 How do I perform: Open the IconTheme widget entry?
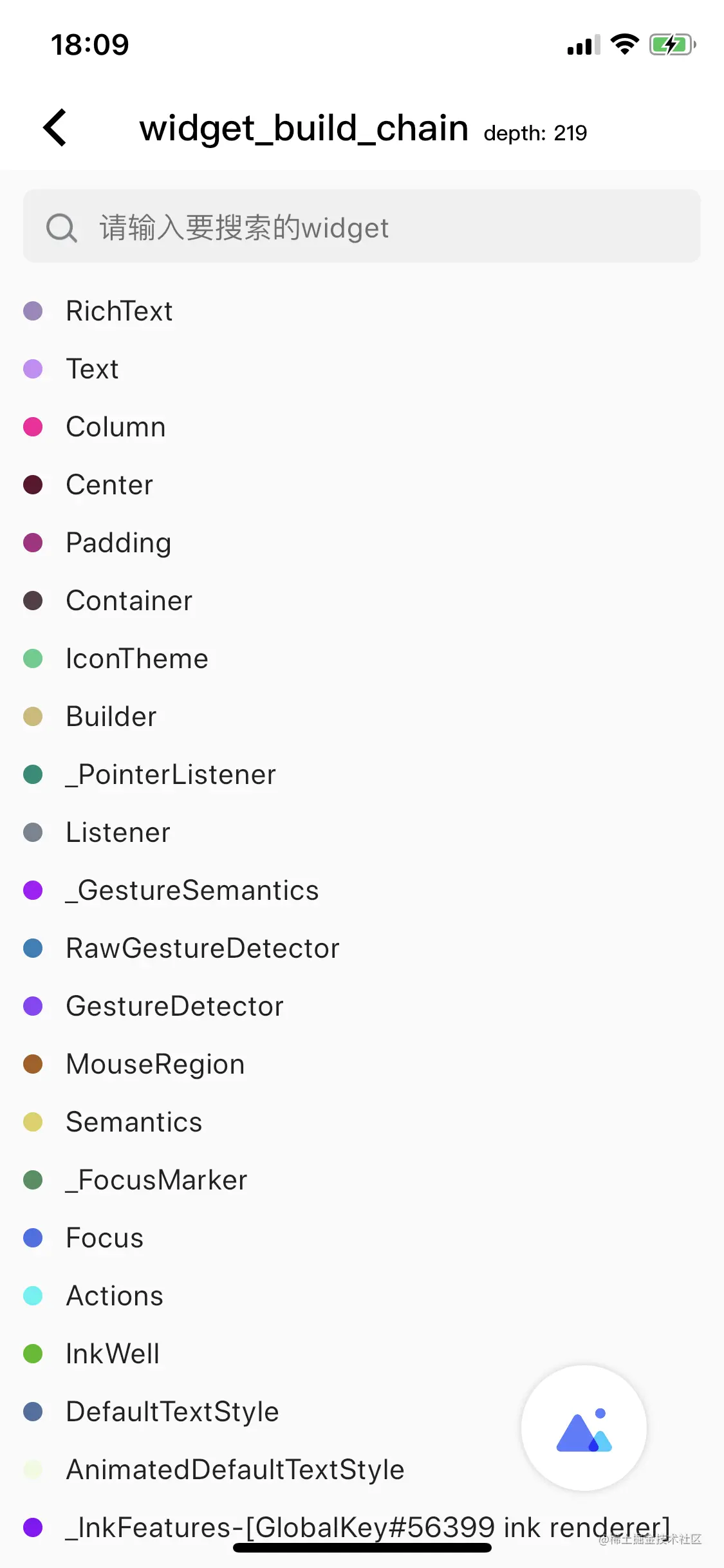[137, 658]
